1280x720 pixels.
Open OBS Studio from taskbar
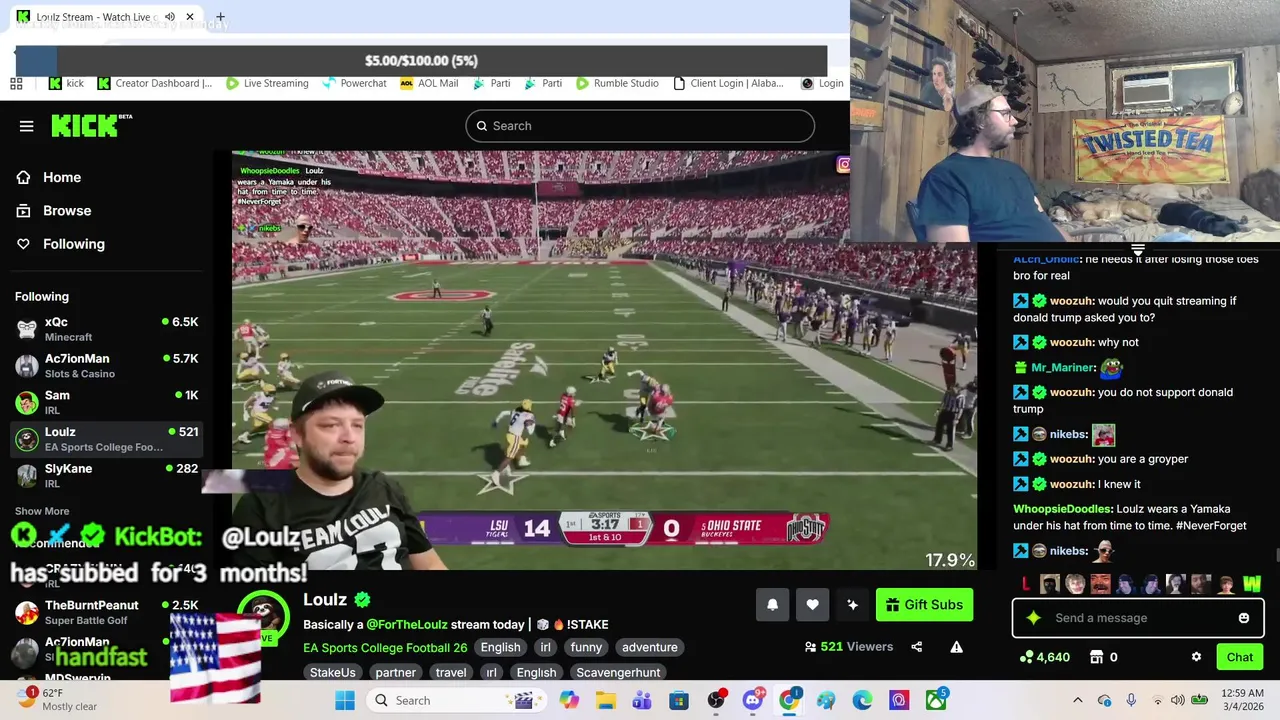coord(716,700)
